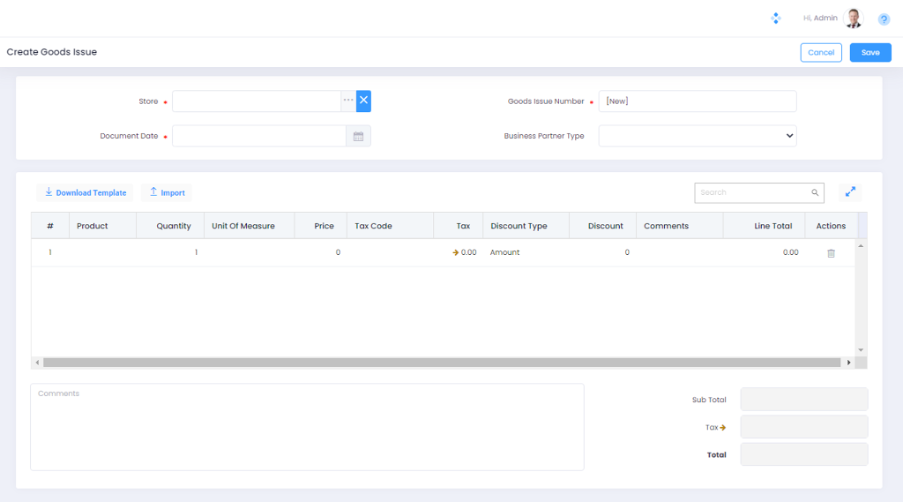Open the help question mark icon
The image size is (904, 502).
[883, 19]
